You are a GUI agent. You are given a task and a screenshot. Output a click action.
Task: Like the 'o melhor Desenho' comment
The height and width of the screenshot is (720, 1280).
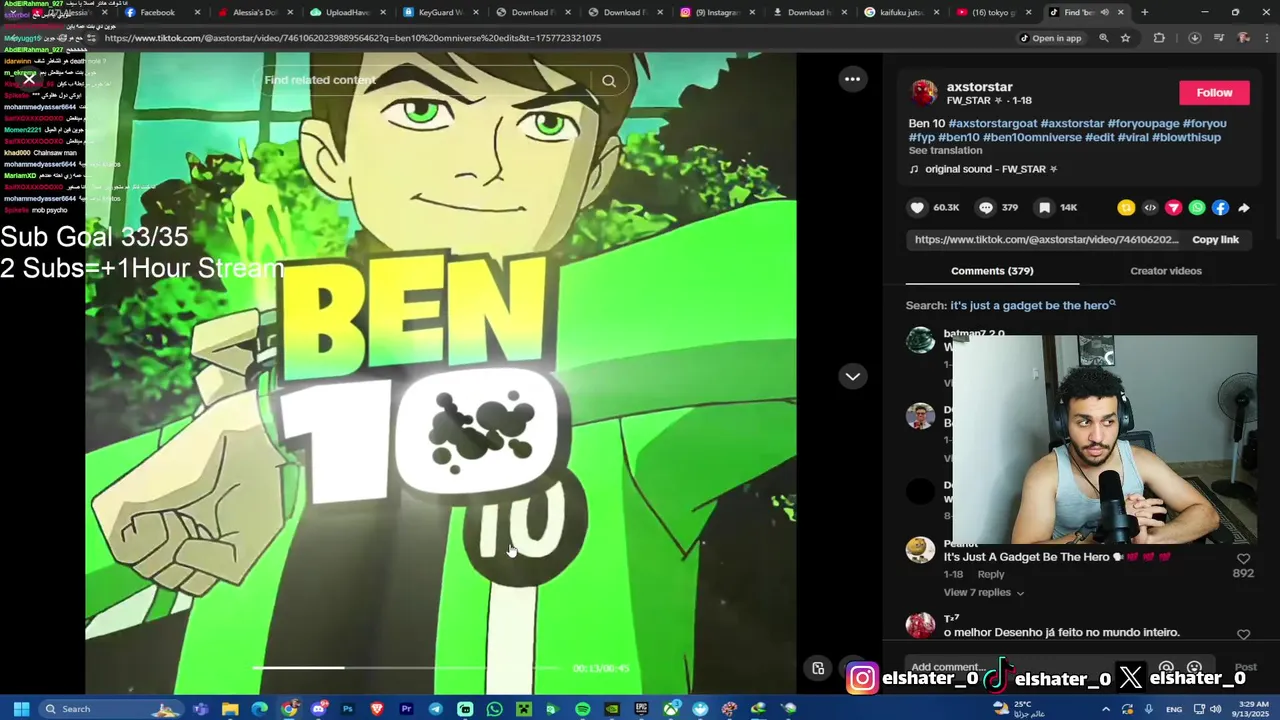[x=1243, y=634]
